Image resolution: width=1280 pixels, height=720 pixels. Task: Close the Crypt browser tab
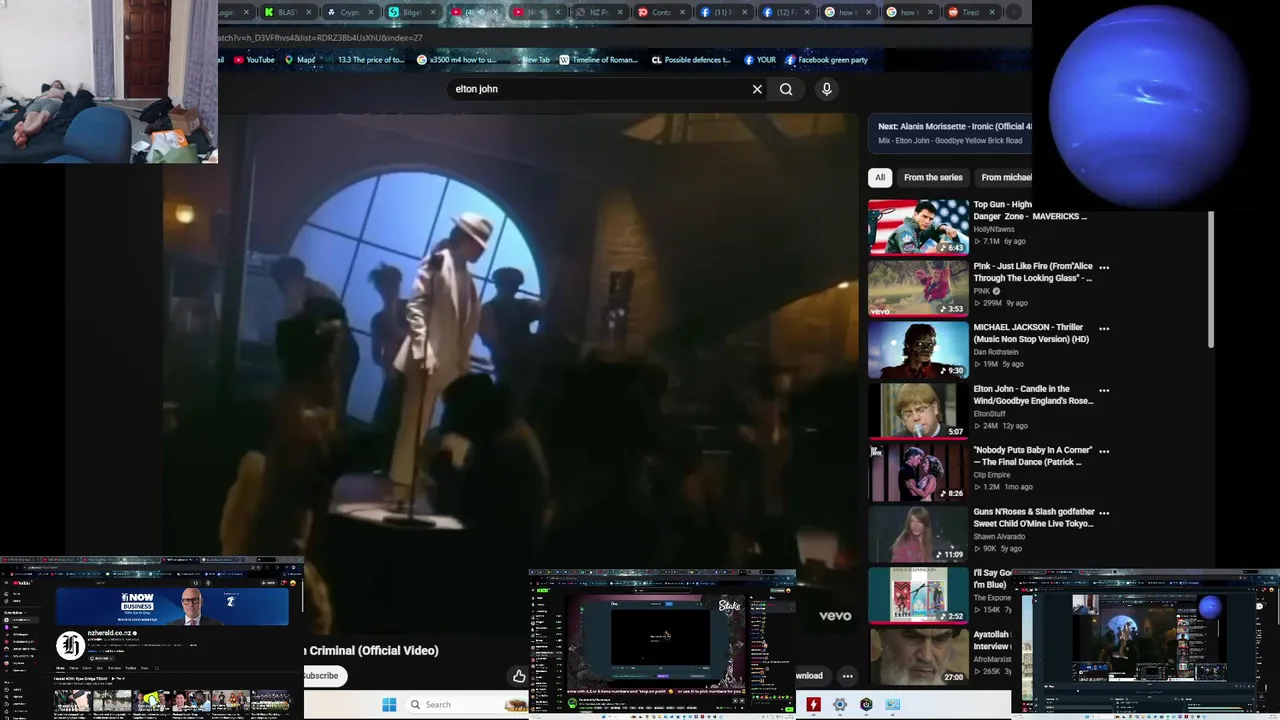coord(371,12)
